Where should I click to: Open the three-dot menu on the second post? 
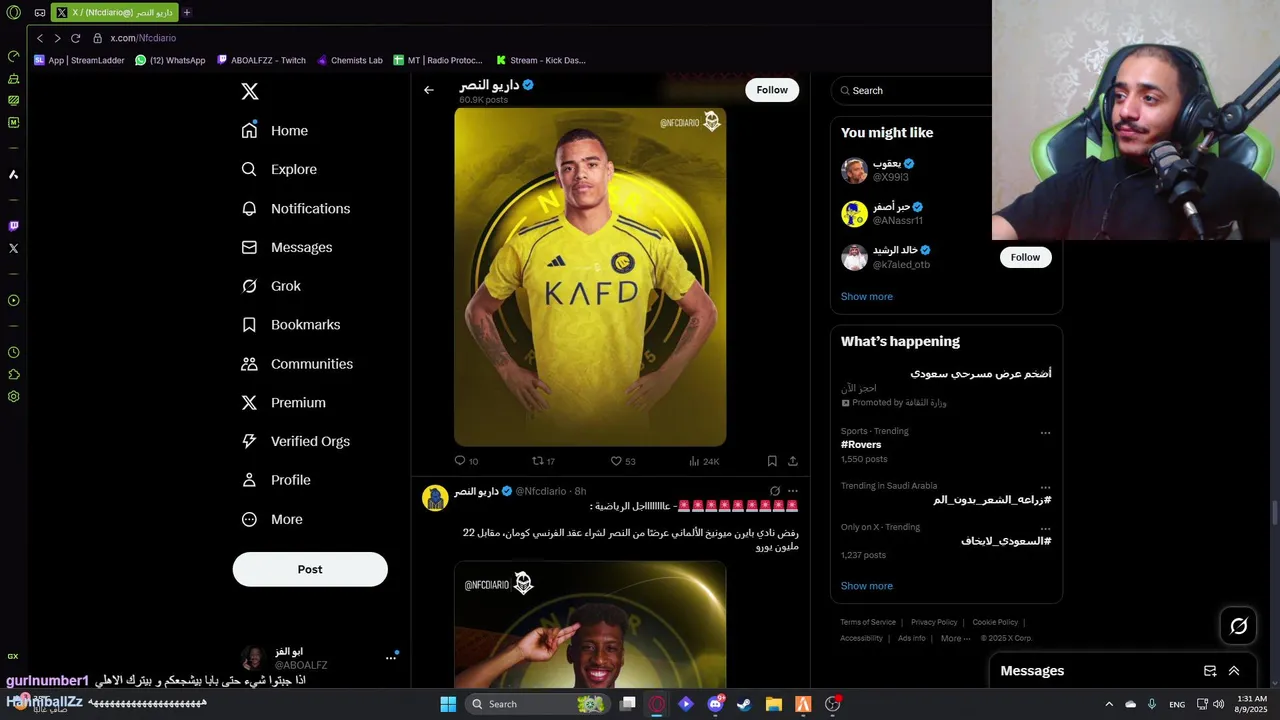point(793,491)
